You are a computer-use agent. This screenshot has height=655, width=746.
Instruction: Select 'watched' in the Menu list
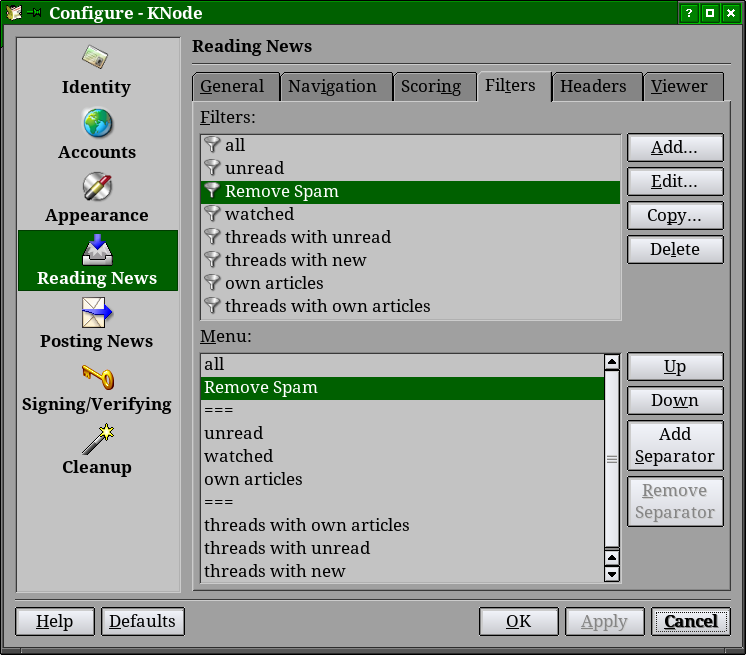(402, 456)
